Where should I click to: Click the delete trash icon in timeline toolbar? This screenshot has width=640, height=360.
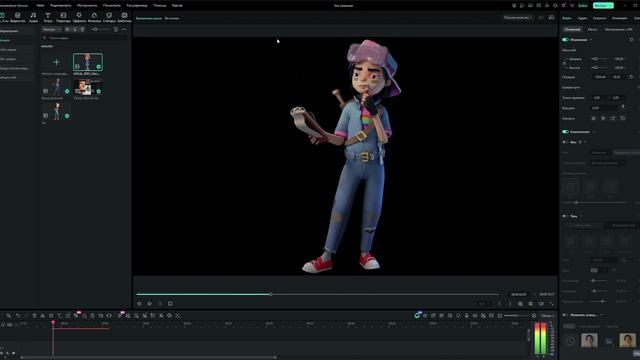coord(34,316)
